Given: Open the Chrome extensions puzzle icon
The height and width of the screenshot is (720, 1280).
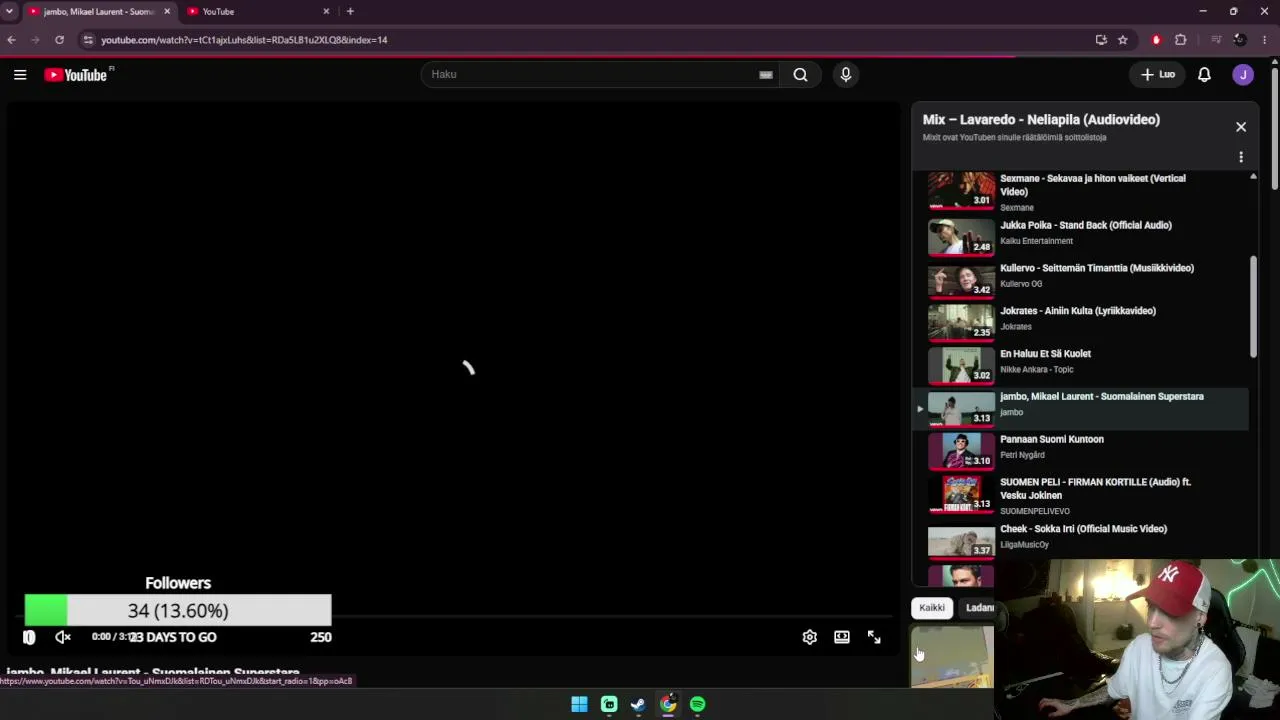Looking at the screenshot, I should coord(1181,40).
